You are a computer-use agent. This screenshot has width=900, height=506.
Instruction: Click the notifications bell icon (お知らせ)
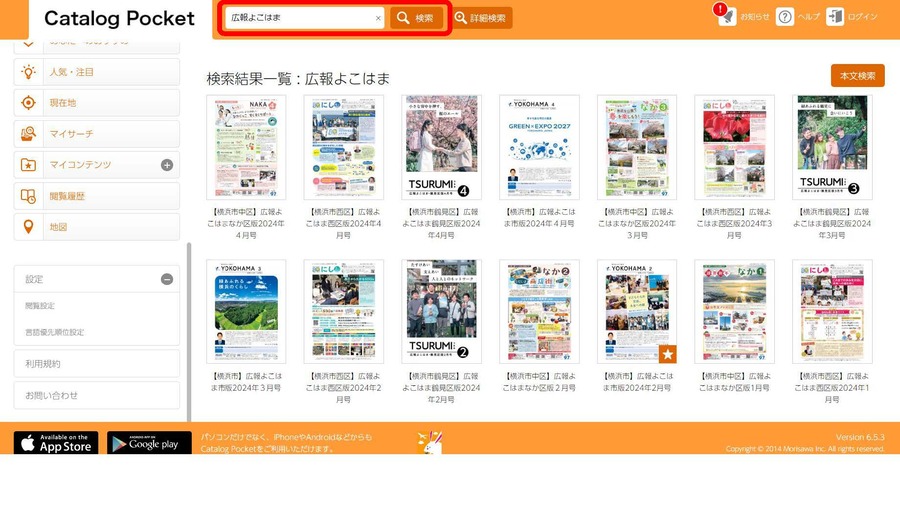pyautogui.click(x=727, y=17)
